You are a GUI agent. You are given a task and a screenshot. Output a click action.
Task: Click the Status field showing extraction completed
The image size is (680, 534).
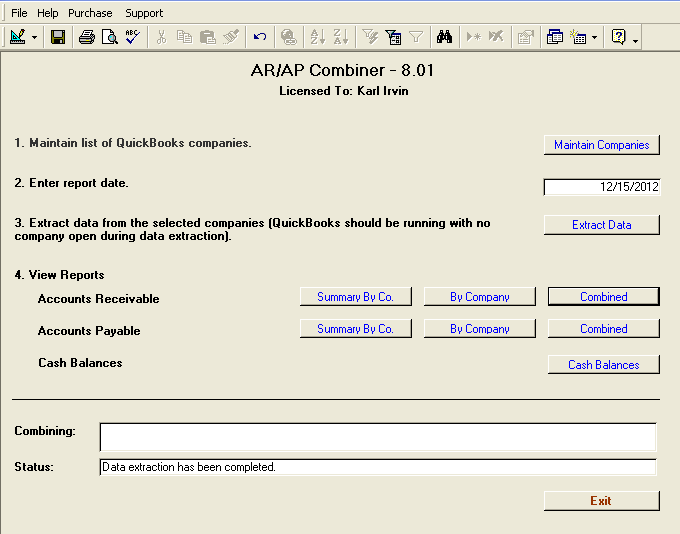[378, 467]
